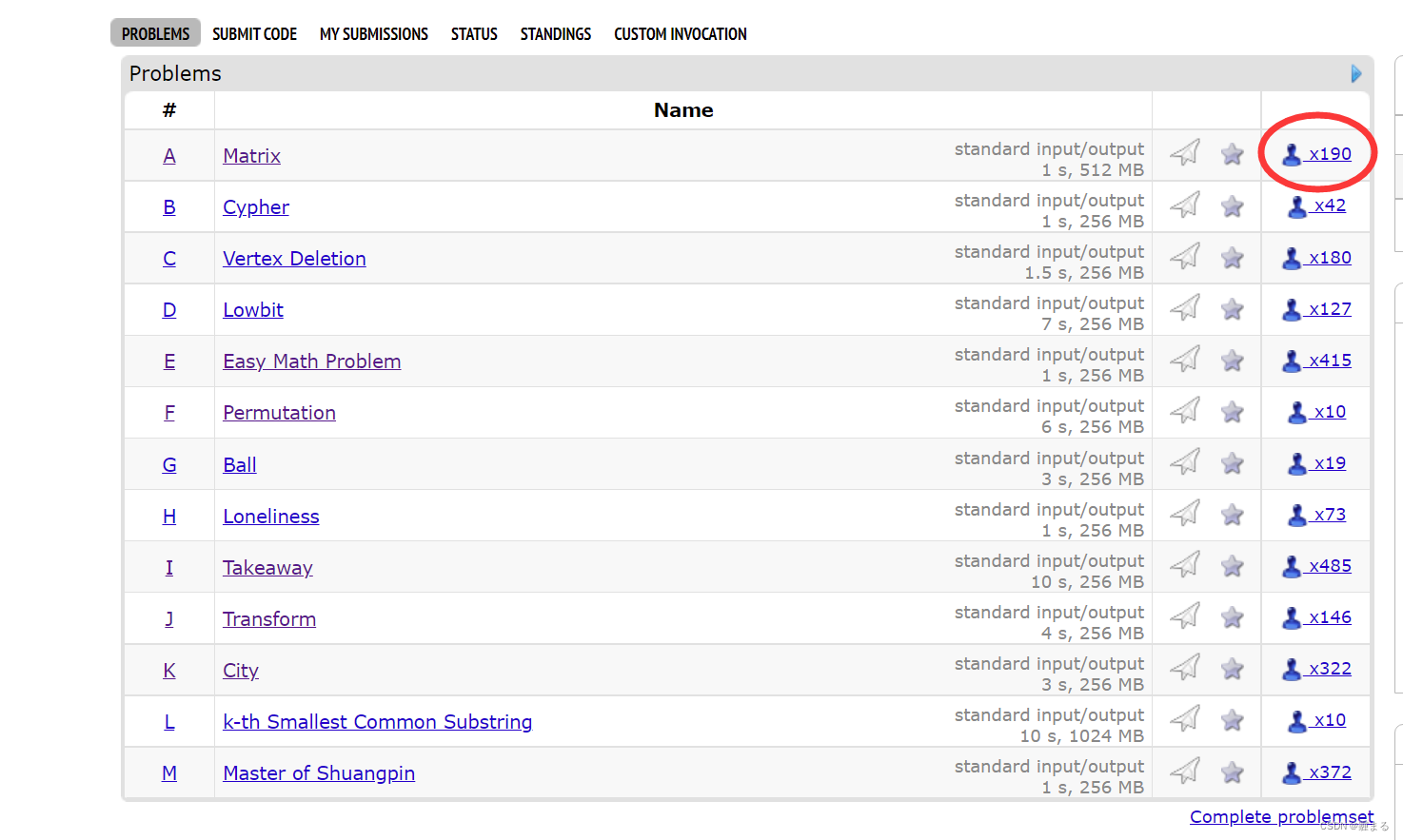View x372 solvers of Master of Shuangpin
1403x840 pixels.
(1317, 772)
